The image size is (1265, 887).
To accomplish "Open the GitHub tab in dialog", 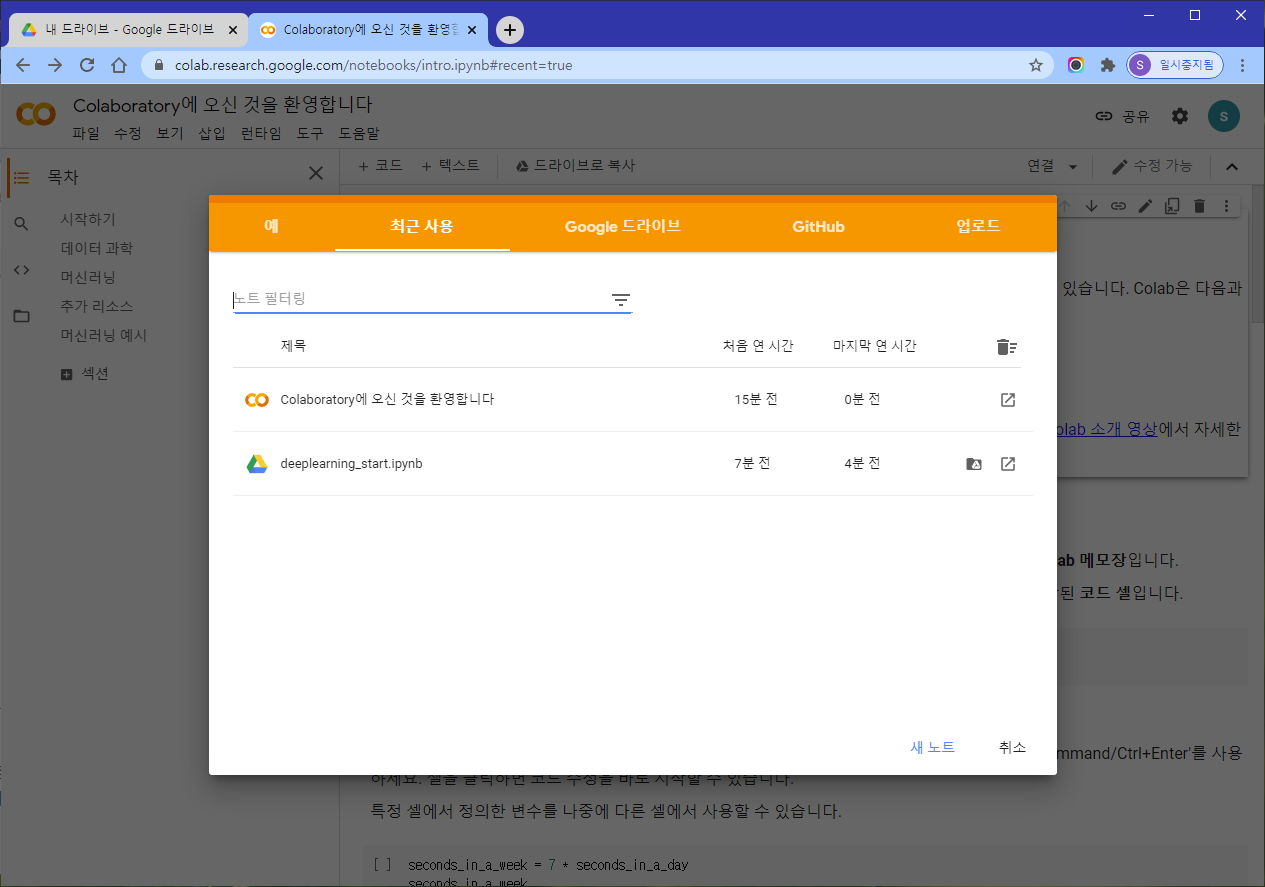I will point(818,226).
